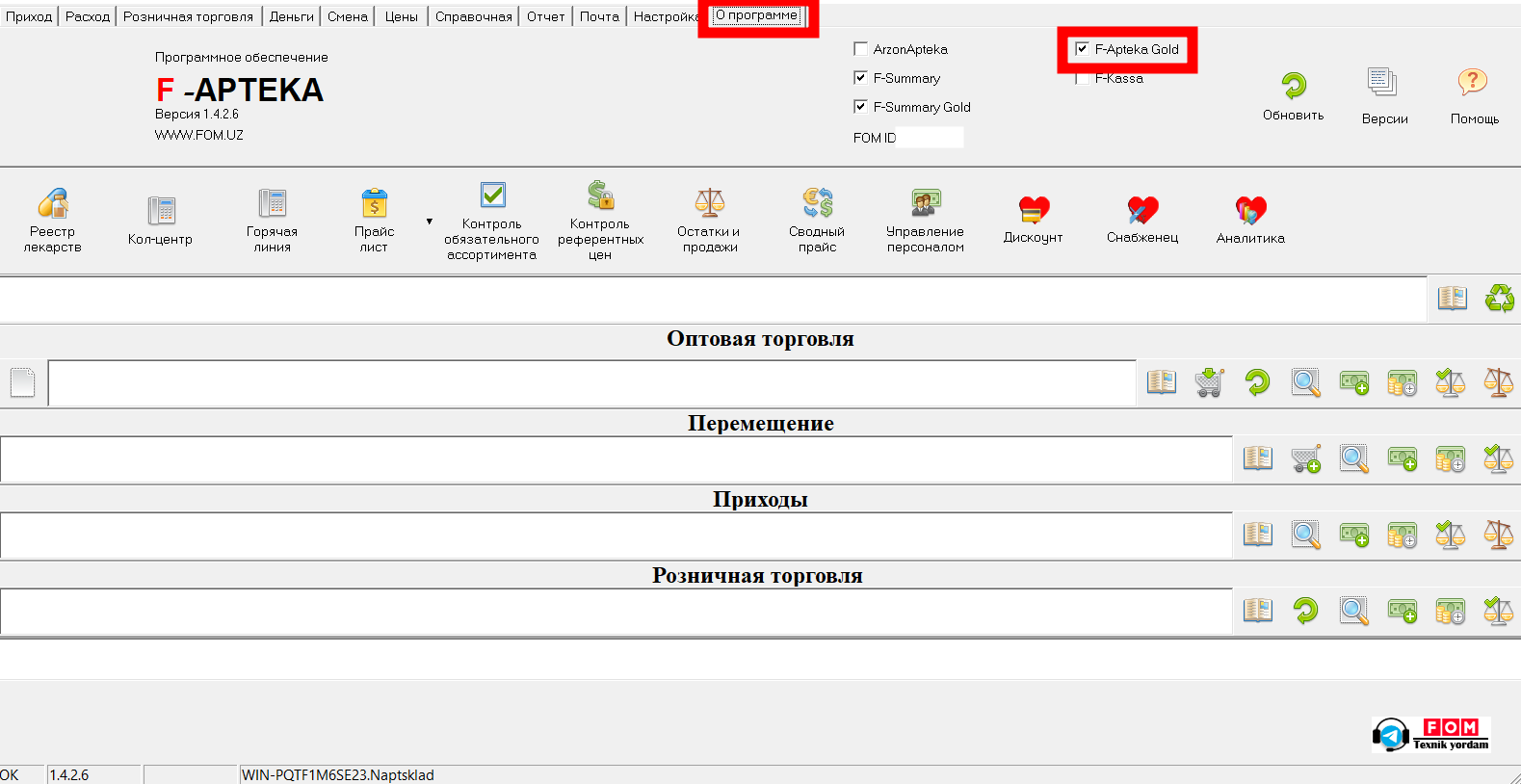
Task: Click the green refresh arrow in Розничная торговля row
Action: click(x=1306, y=611)
